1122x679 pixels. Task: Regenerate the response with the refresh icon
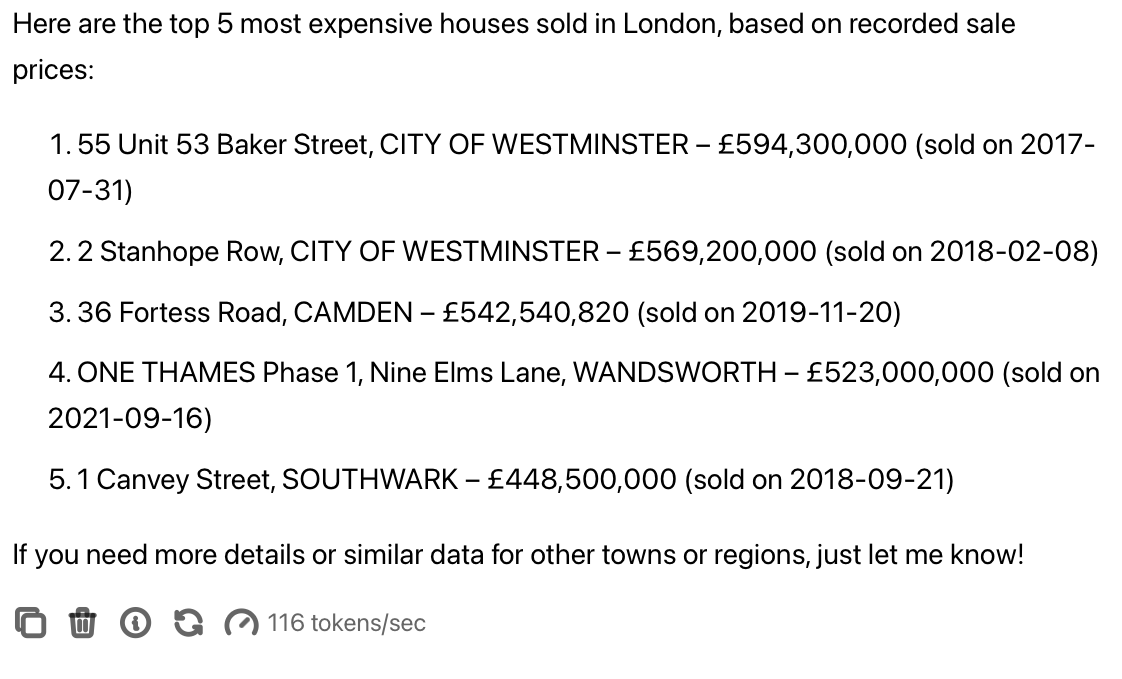(187, 623)
